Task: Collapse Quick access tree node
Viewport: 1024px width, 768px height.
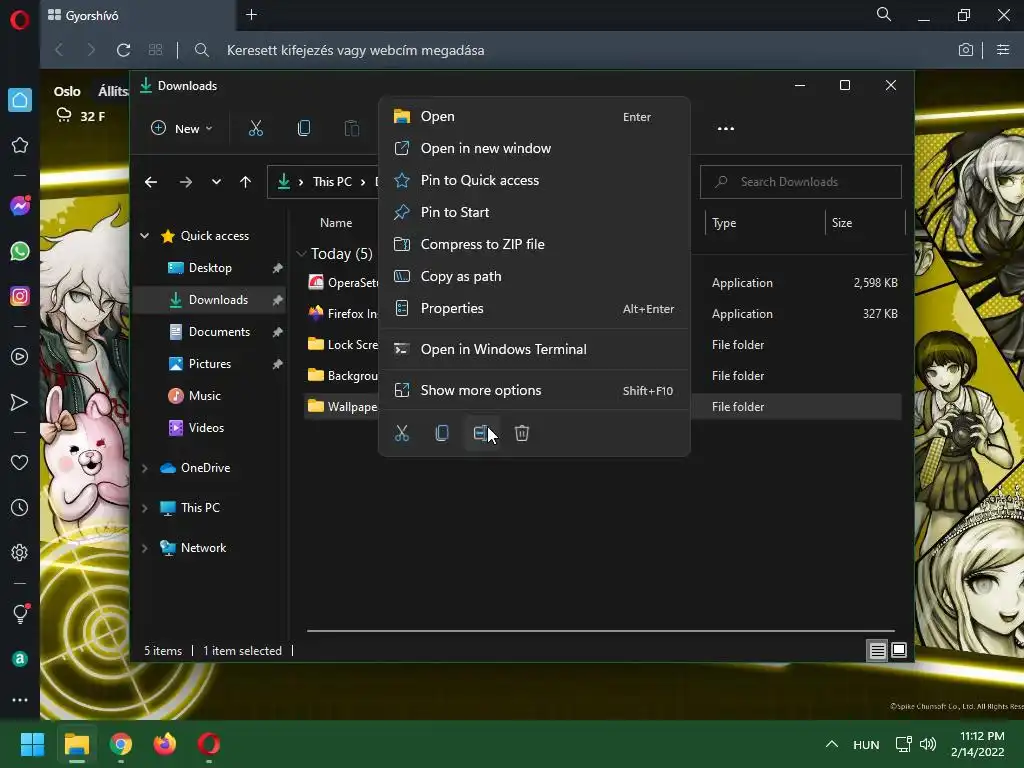Action: click(x=145, y=236)
